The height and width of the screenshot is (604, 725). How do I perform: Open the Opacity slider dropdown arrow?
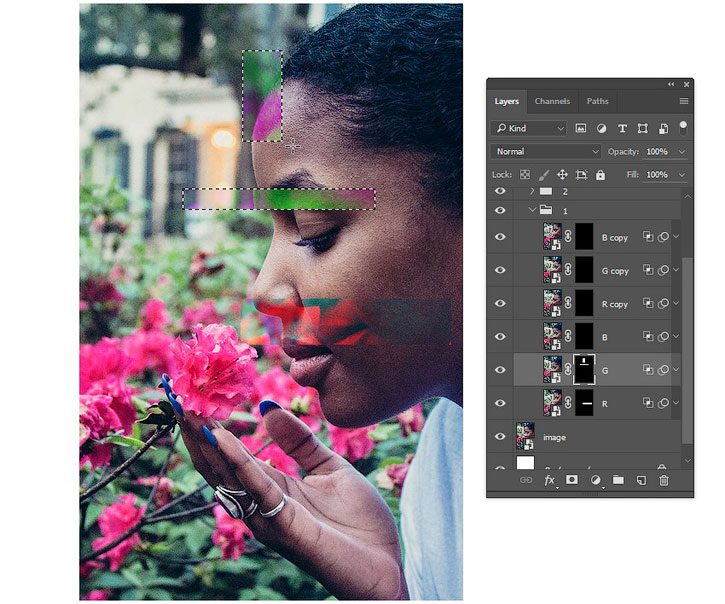682,152
